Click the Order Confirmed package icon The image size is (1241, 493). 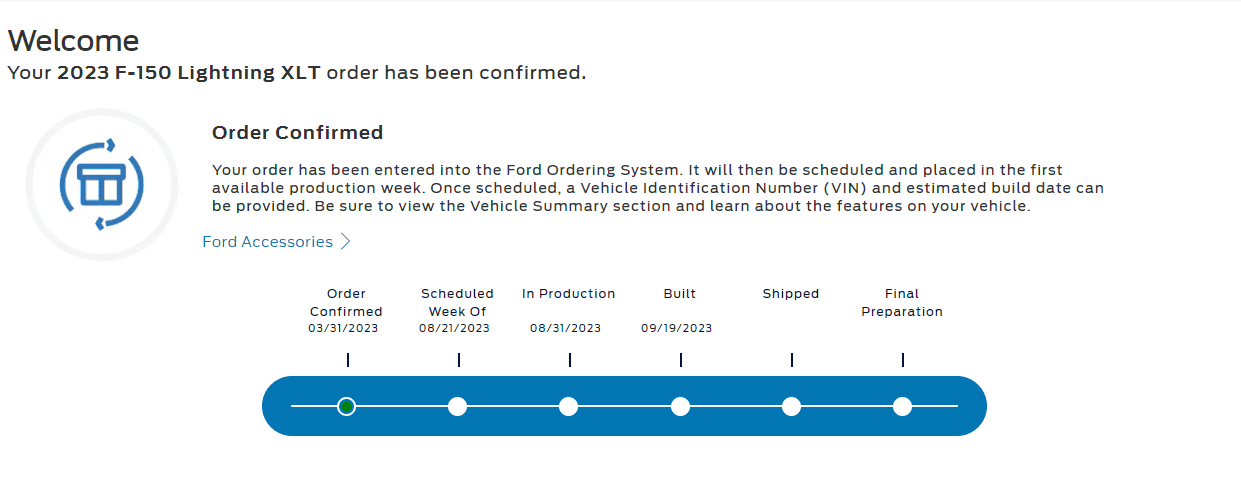point(102,185)
